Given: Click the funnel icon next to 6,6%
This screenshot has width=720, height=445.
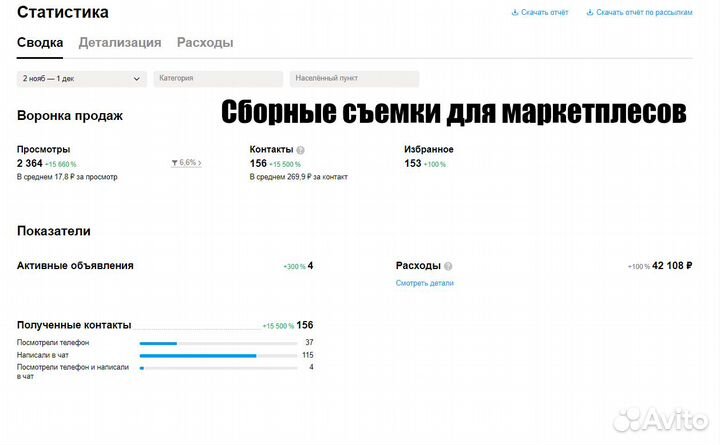Looking at the screenshot, I should tap(174, 163).
